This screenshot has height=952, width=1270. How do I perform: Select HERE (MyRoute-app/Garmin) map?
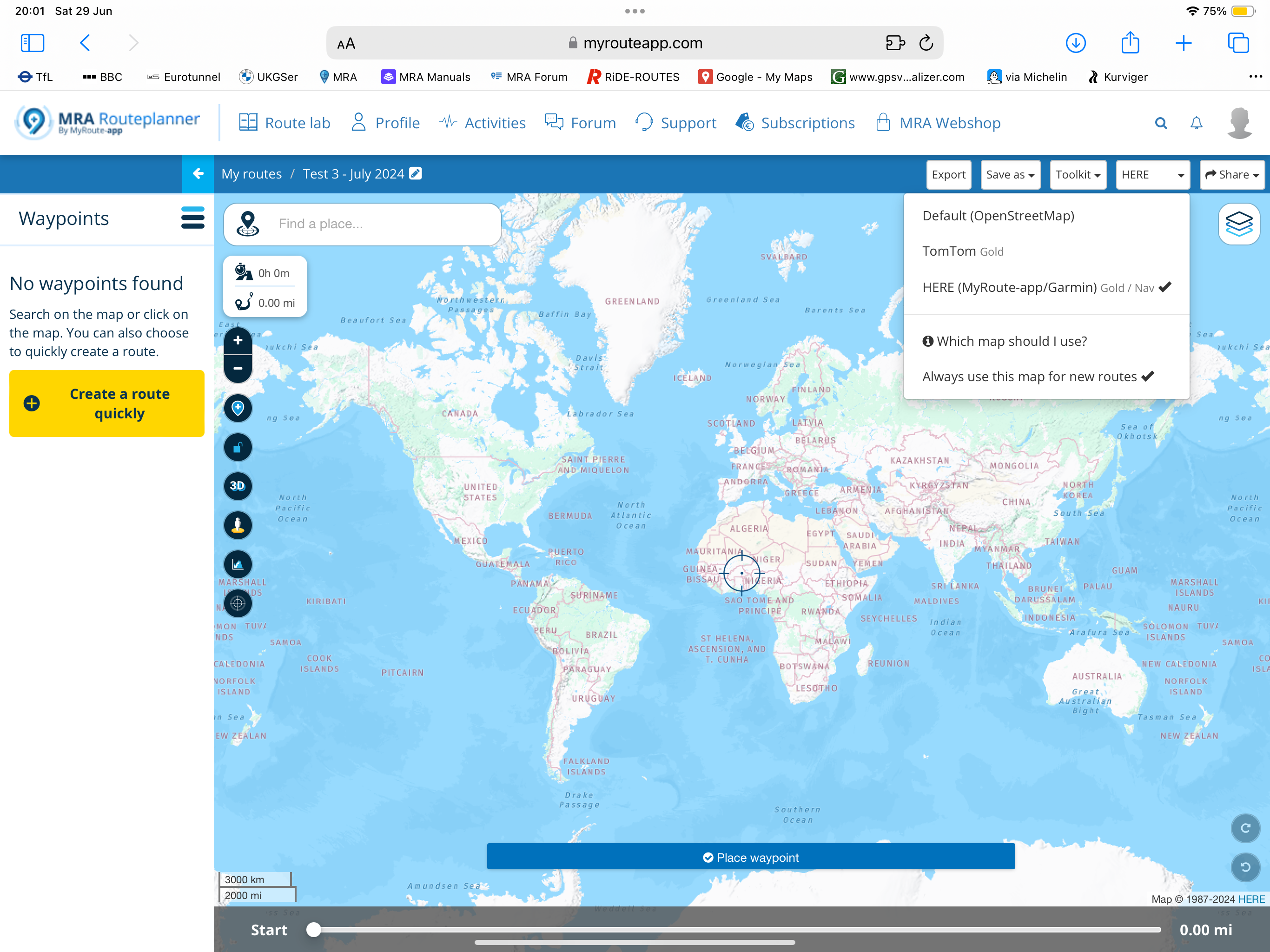click(1046, 287)
